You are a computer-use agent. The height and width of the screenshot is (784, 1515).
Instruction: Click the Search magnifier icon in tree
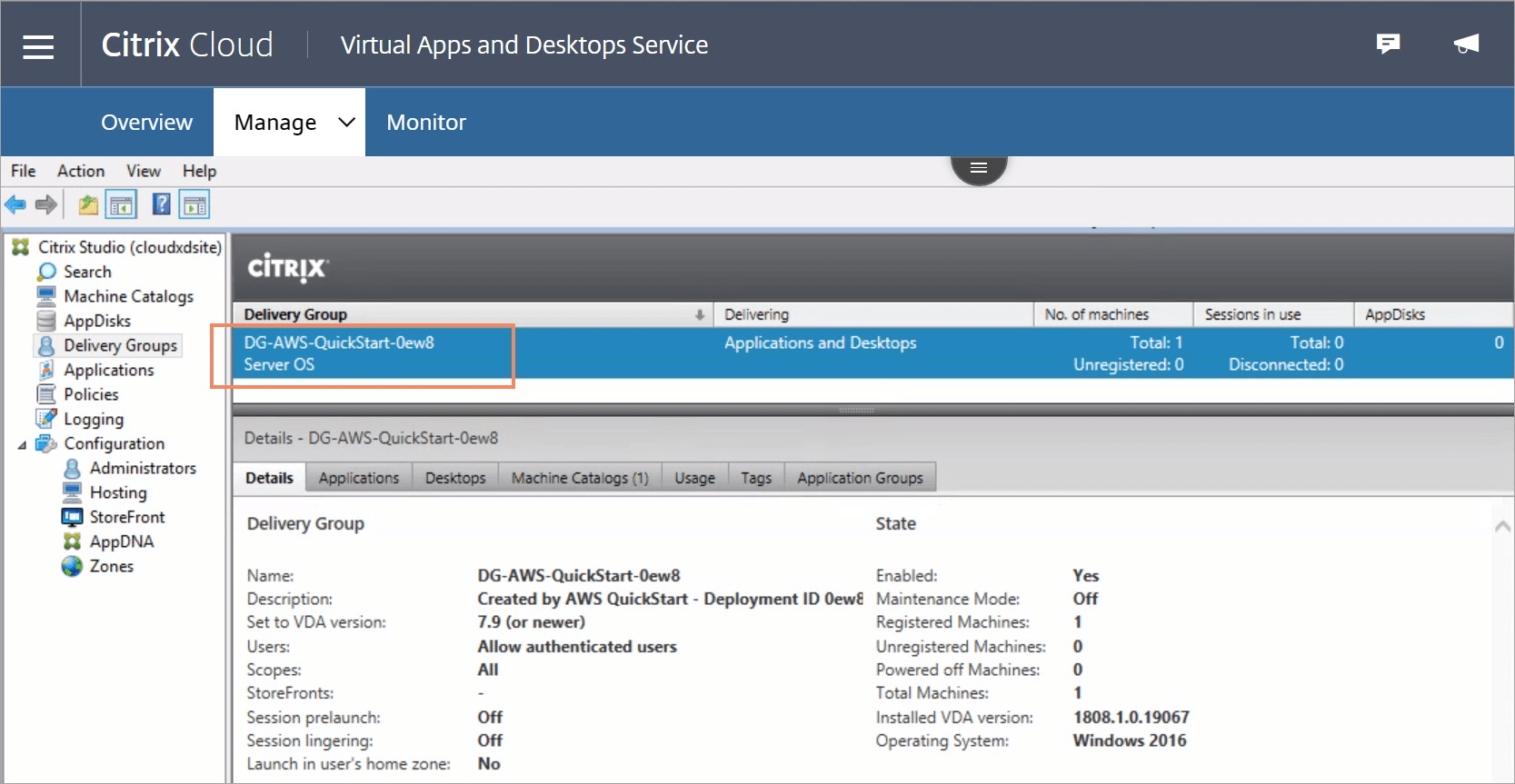(x=46, y=272)
